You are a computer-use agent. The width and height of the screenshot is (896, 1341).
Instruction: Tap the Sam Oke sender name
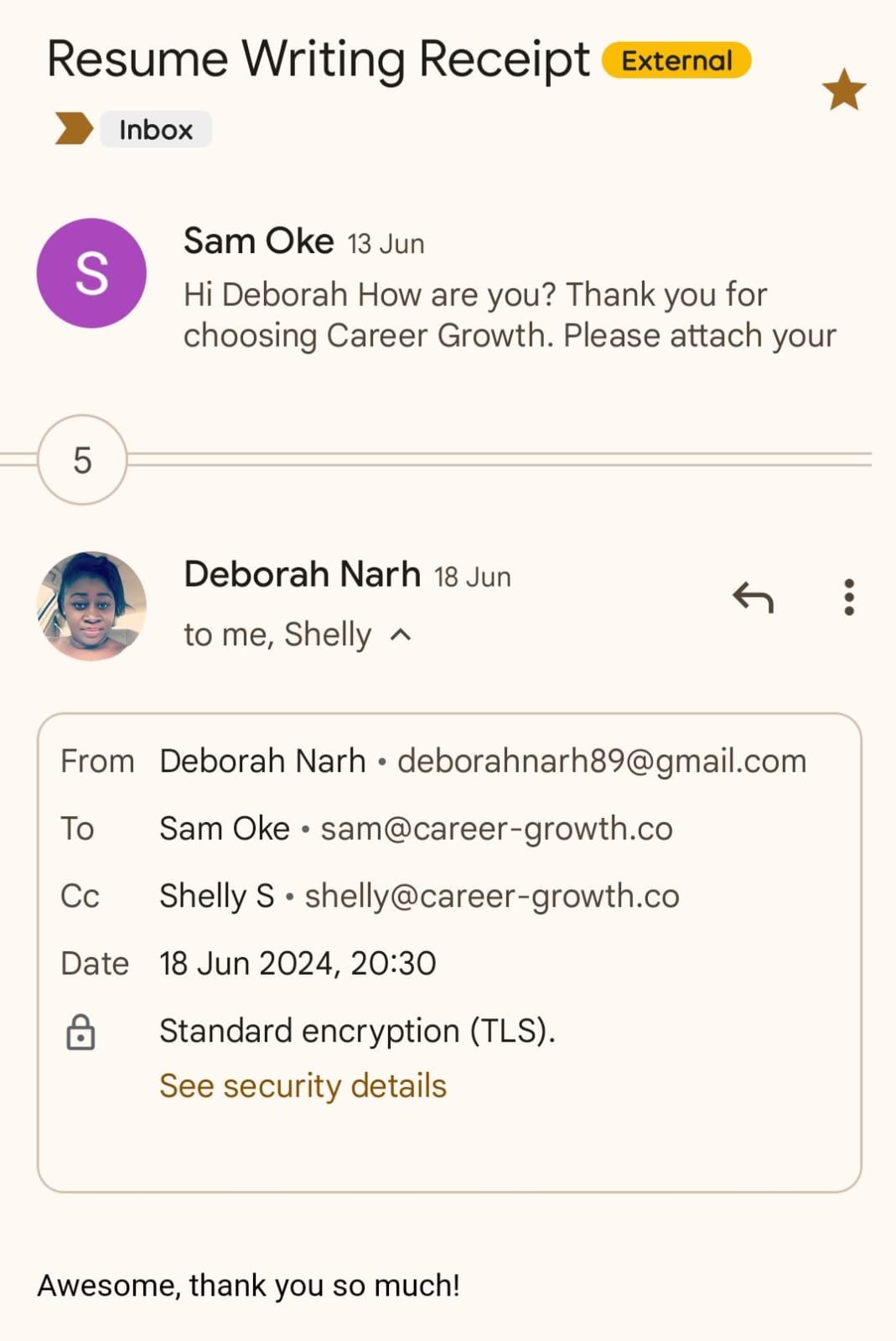click(x=258, y=241)
